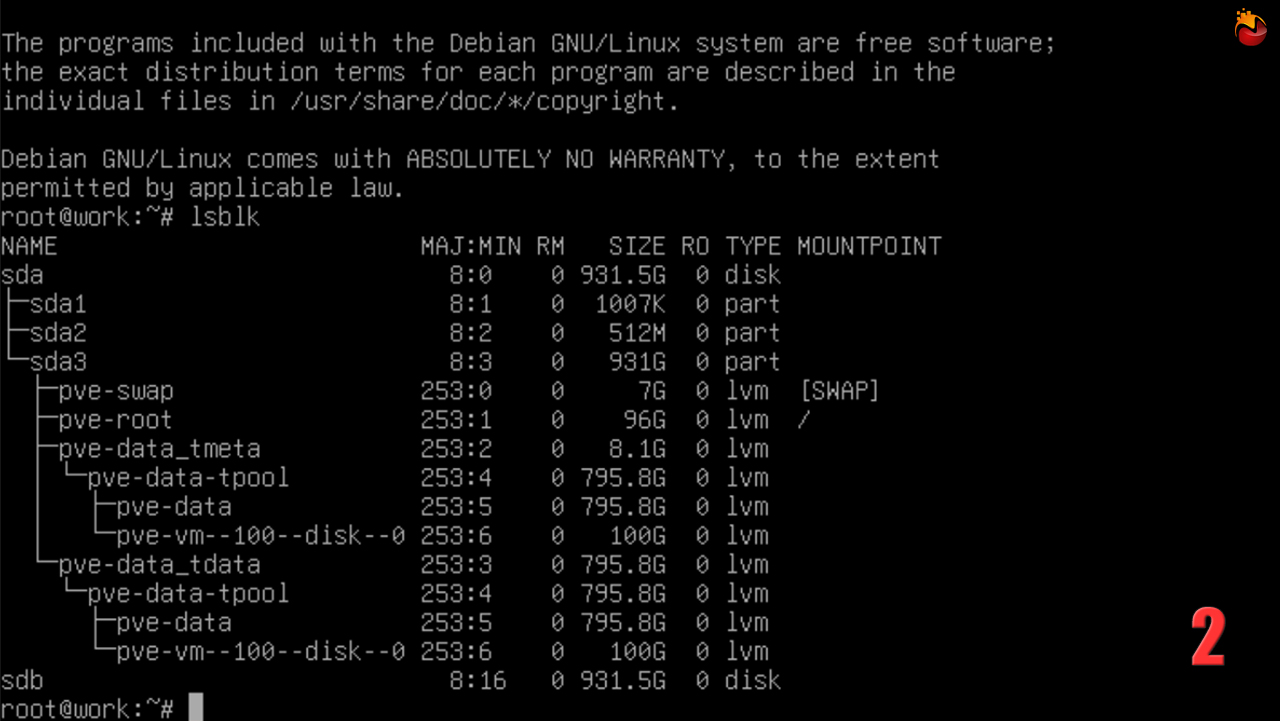1280x721 pixels.
Task: Select the sda2 partition name
Action: (x=58, y=333)
